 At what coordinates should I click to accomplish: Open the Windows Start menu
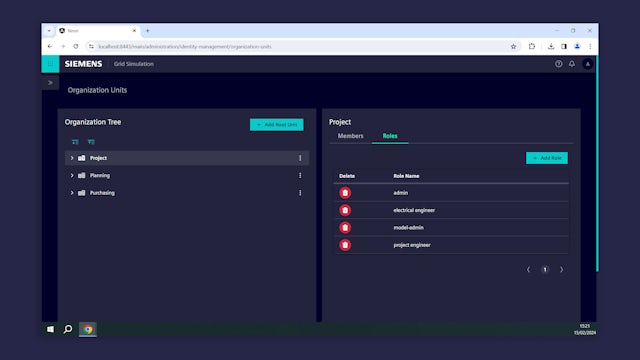pyautogui.click(x=50, y=329)
